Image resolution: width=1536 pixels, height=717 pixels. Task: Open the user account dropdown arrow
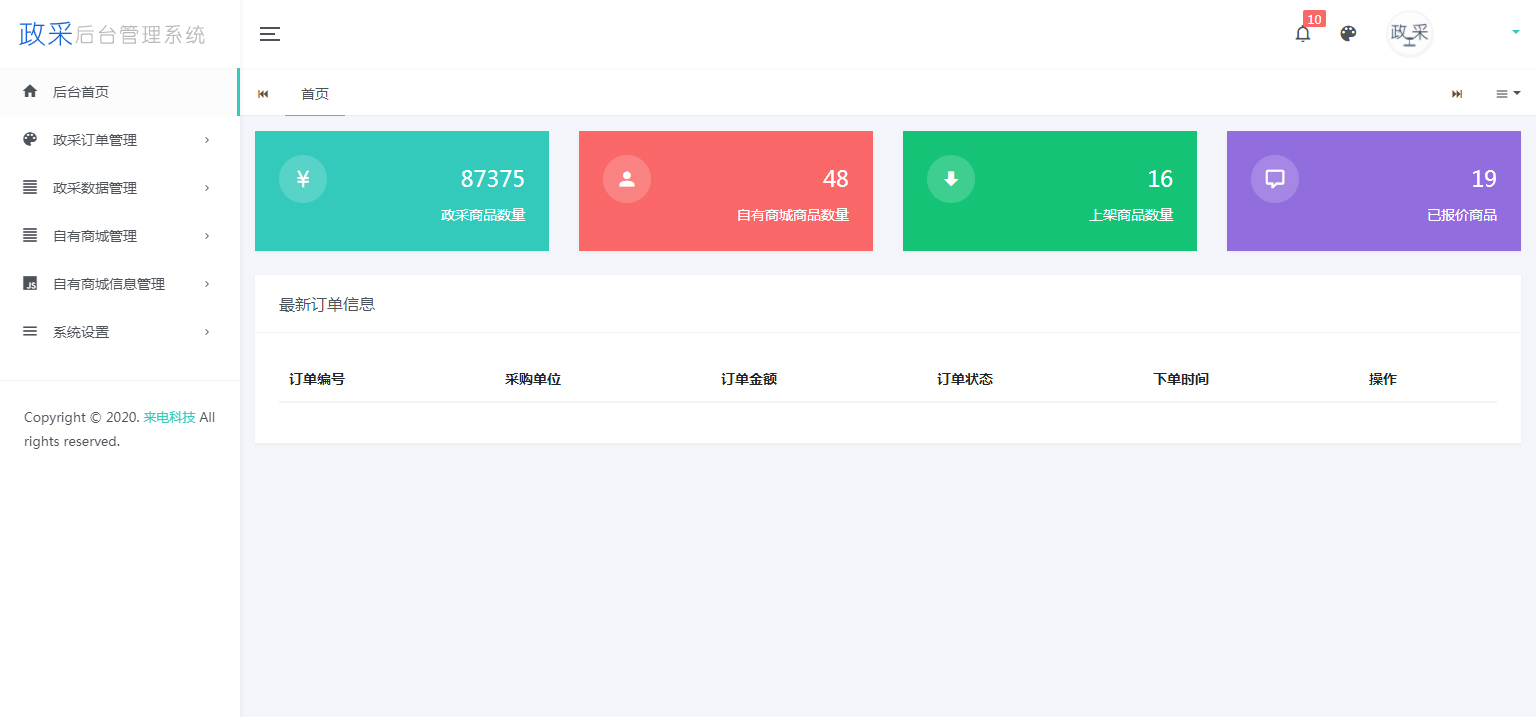pyautogui.click(x=1515, y=32)
